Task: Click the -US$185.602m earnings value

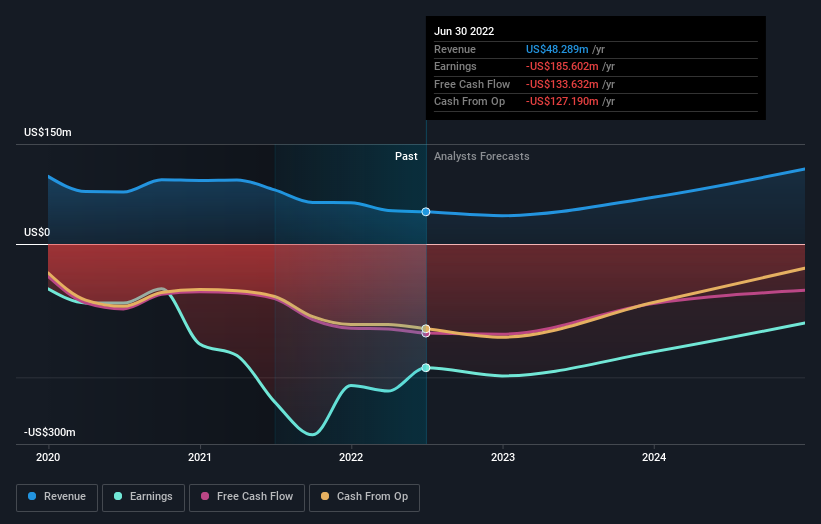Action: point(562,66)
